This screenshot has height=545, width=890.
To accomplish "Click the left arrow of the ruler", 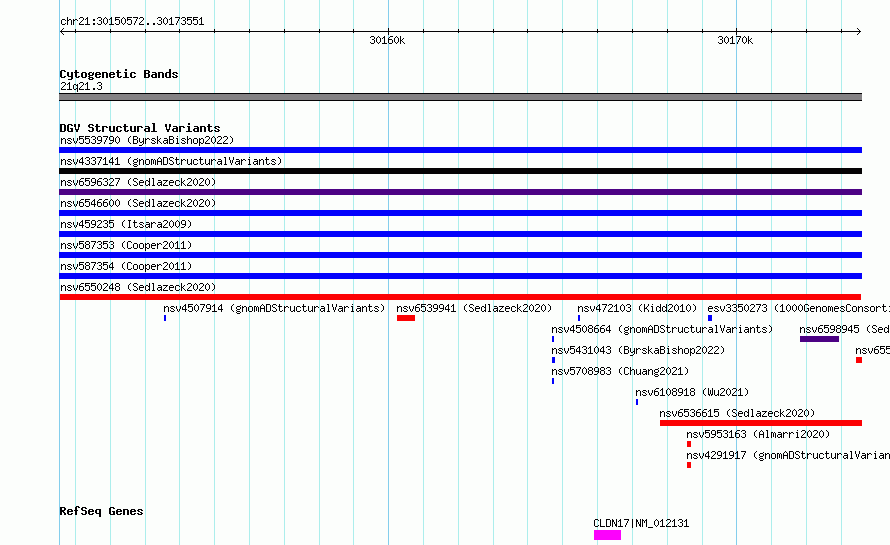I will [62, 32].
